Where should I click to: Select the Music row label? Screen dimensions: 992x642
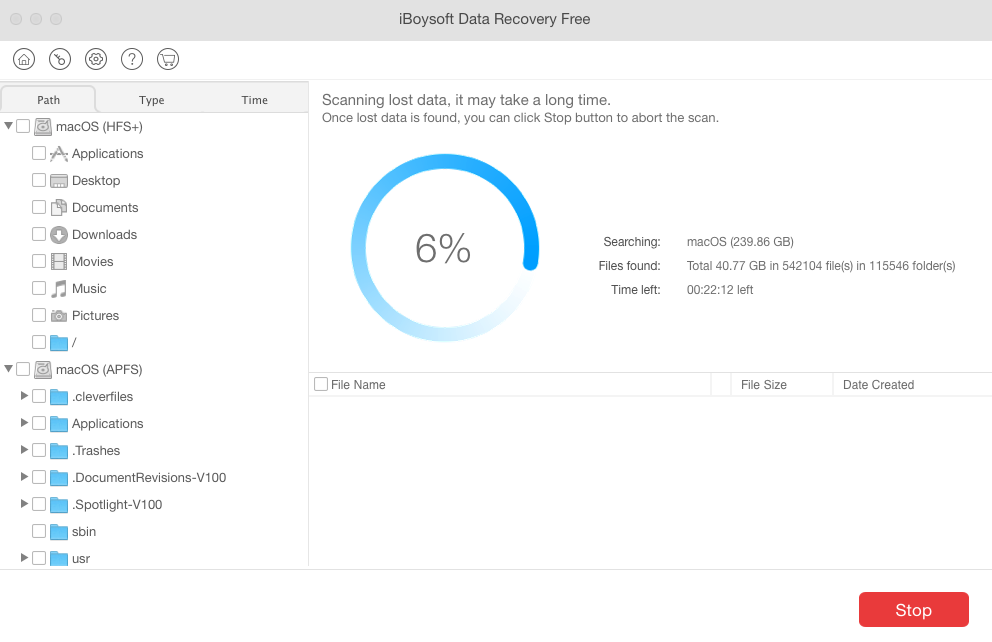(89, 288)
